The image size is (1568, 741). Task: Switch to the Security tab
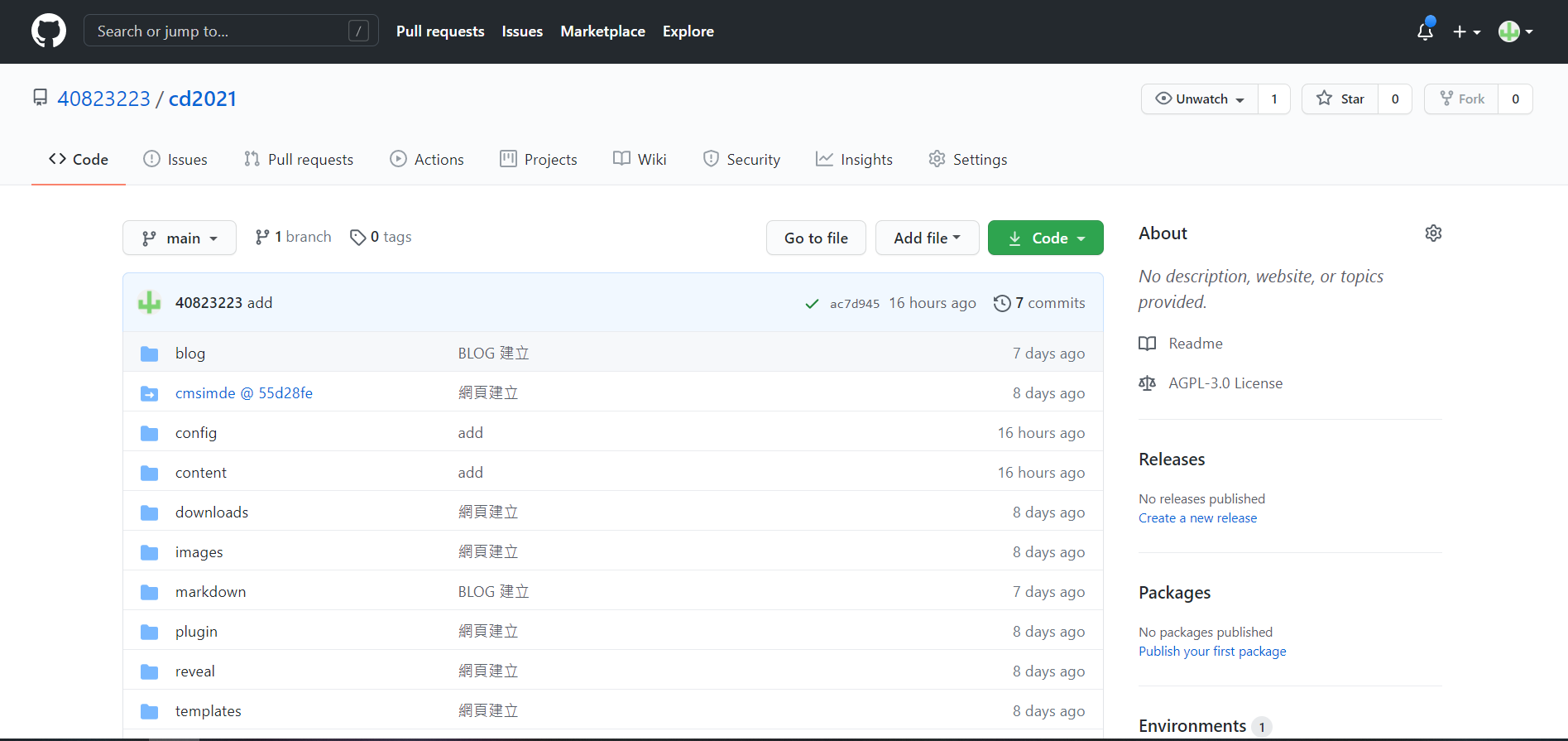(741, 159)
